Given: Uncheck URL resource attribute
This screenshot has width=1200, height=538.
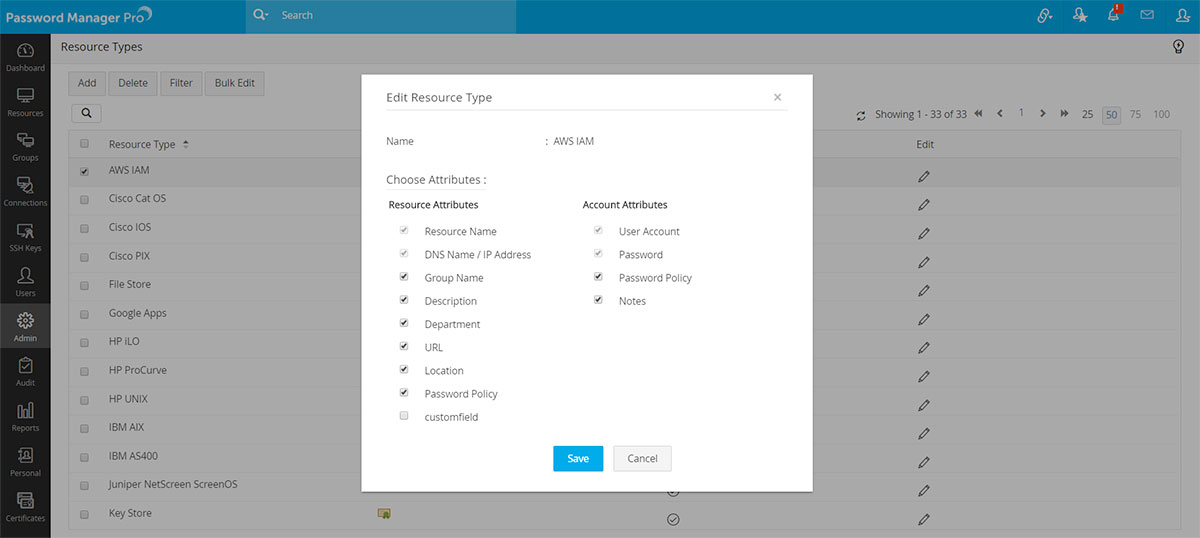Looking at the screenshot, I should pyautogui.click(x=404, y=346).
